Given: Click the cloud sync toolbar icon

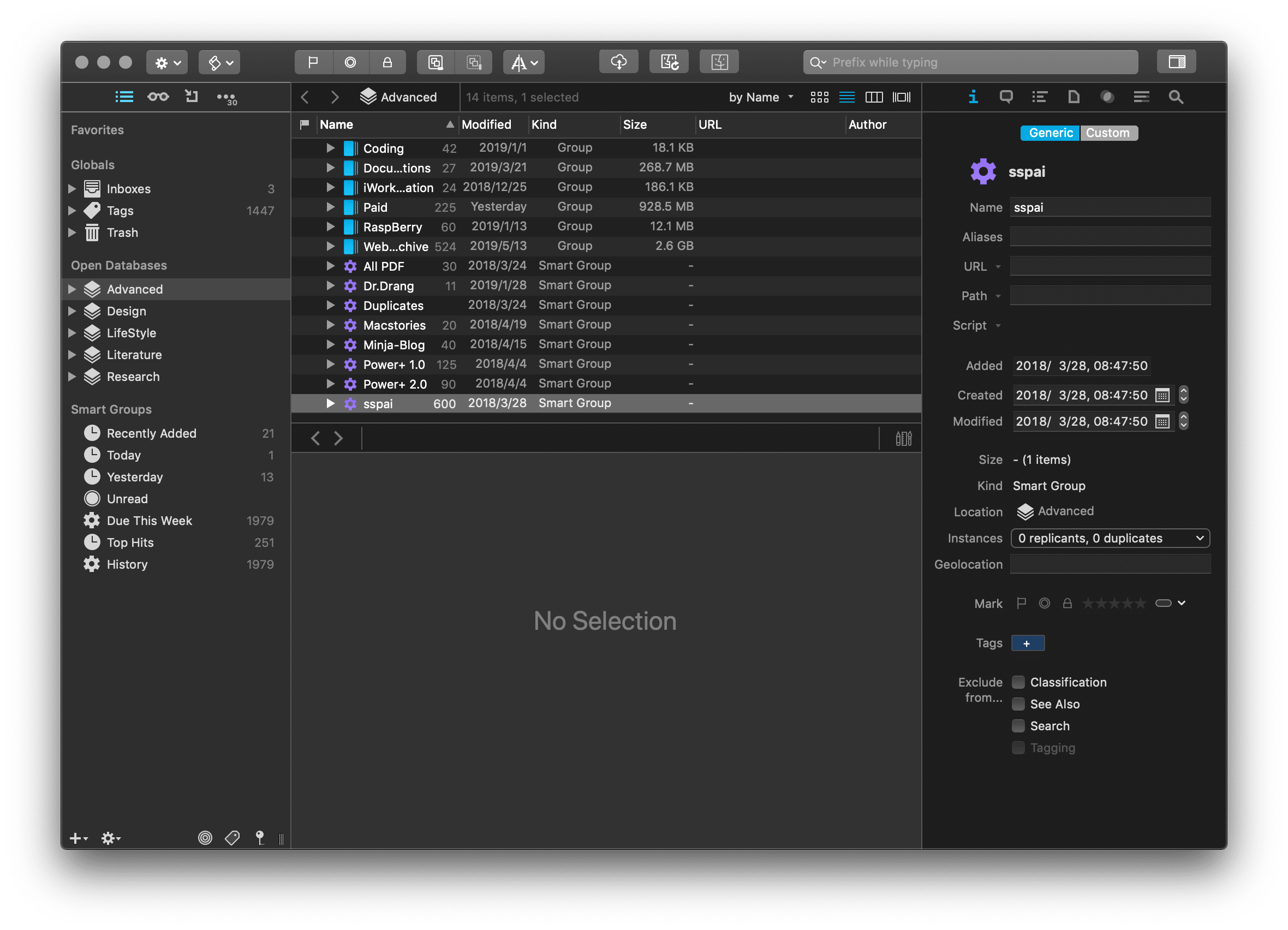Looking at the screenshot, I should tap(618, 62).
